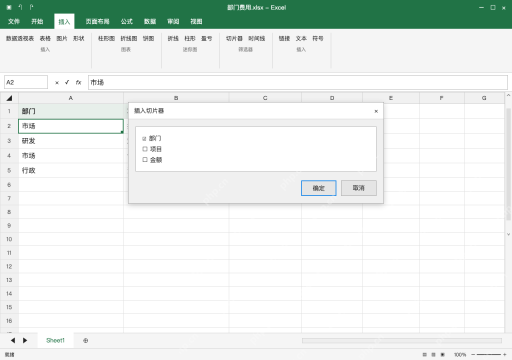
Task: Insert a 数据透视表 from the ribbon
Action: pyautogui.click(x=20, y=39)
